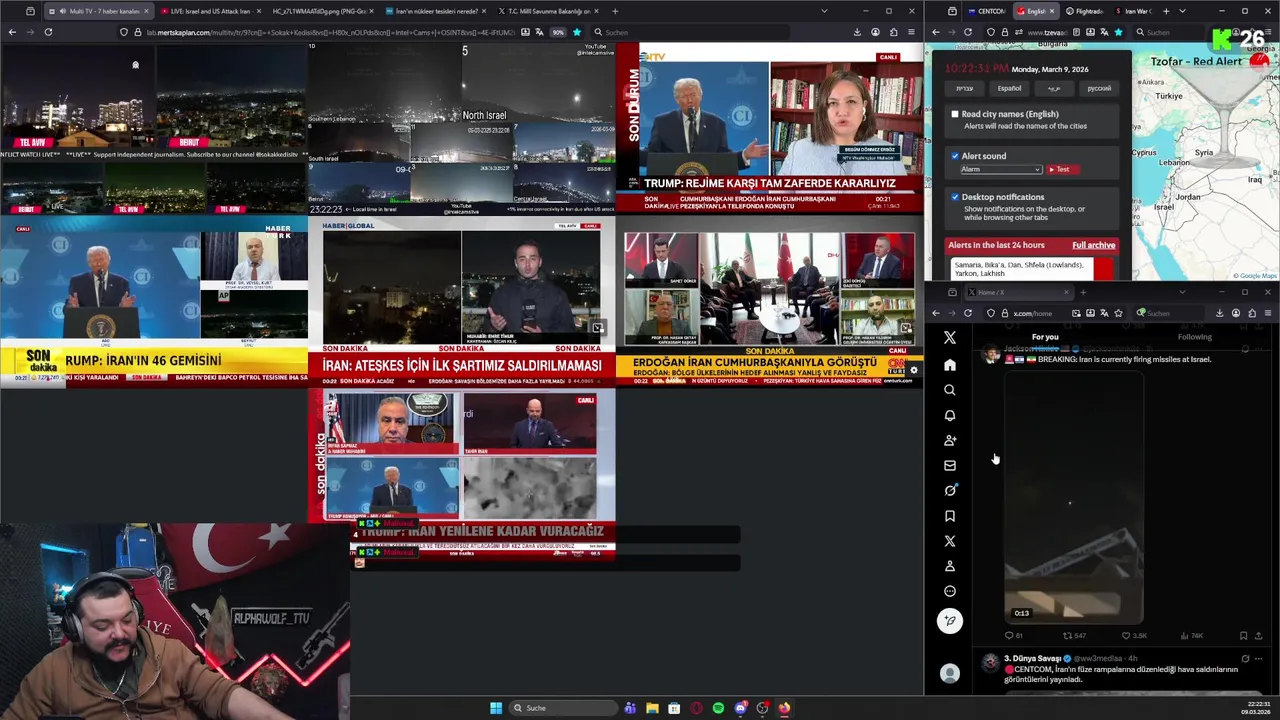Click the X logo above the sidebar
The width and height of the screenshot is (1280, 720).
point(950,338)
